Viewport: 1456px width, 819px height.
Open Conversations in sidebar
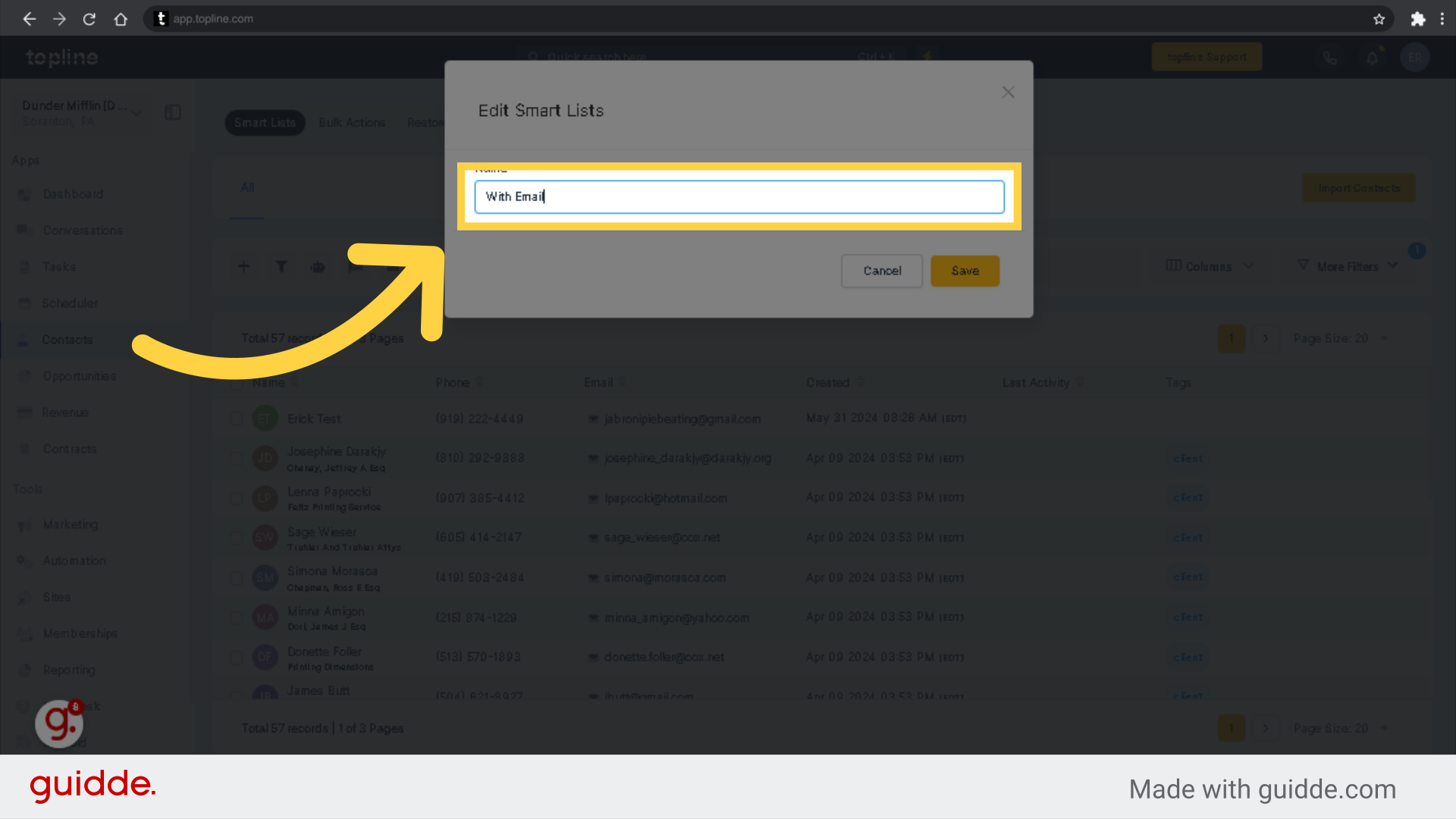point(83,231)
